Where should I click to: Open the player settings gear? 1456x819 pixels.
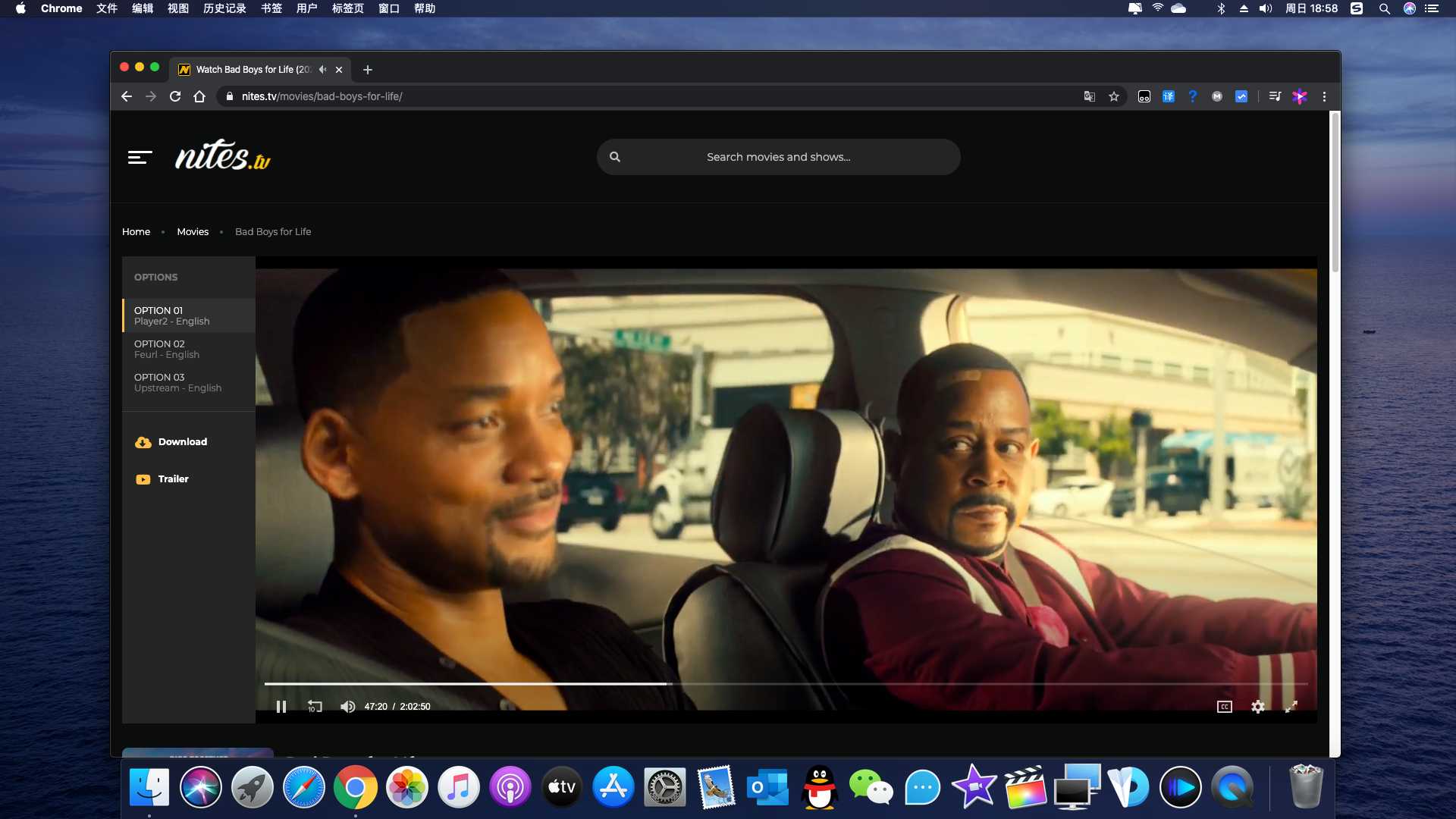click(1257, 707)
